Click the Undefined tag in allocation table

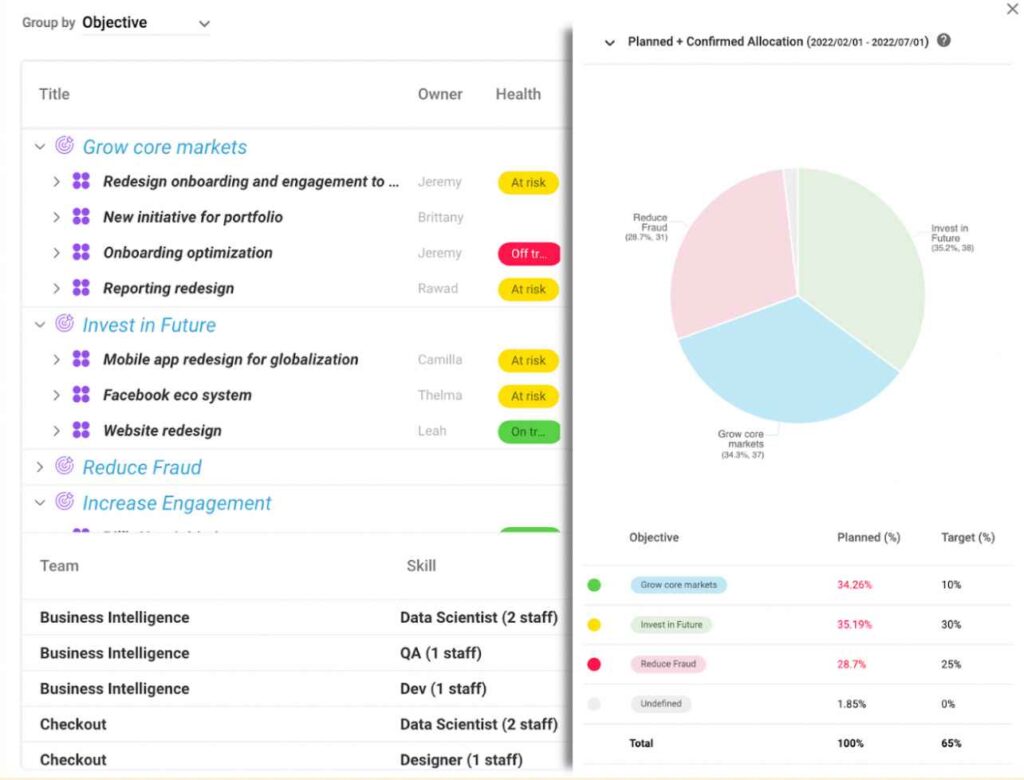point(661,704)
